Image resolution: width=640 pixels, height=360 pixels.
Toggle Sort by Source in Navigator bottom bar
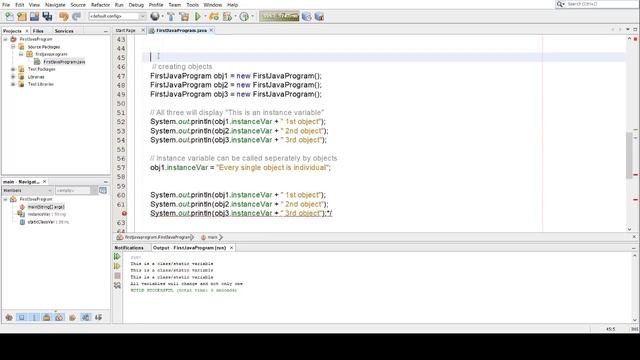[x=98, y=317]
